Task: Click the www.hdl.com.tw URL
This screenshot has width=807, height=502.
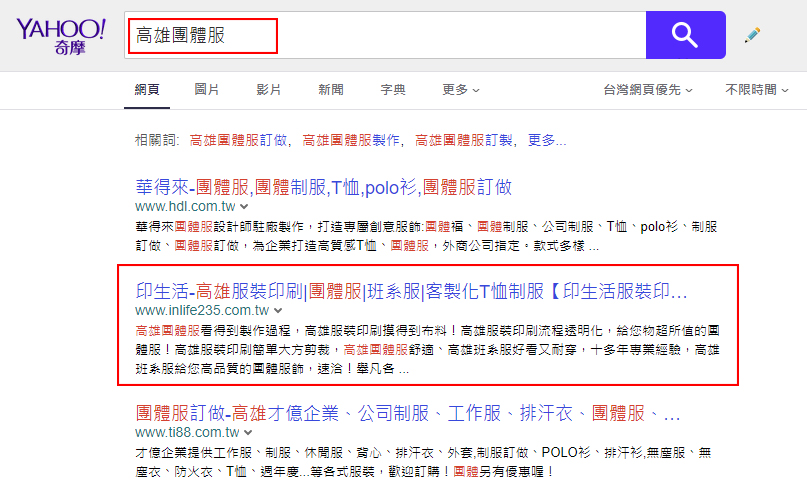Action: (185, 206)
